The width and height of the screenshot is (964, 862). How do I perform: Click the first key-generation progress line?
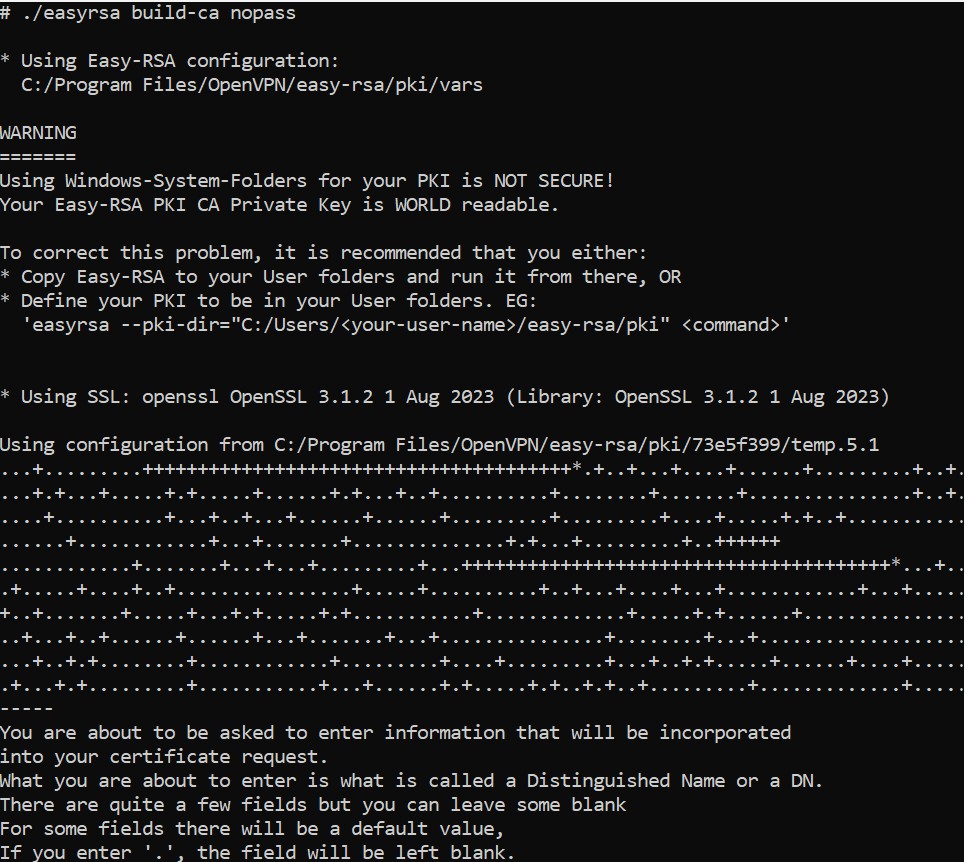[482, 469]
